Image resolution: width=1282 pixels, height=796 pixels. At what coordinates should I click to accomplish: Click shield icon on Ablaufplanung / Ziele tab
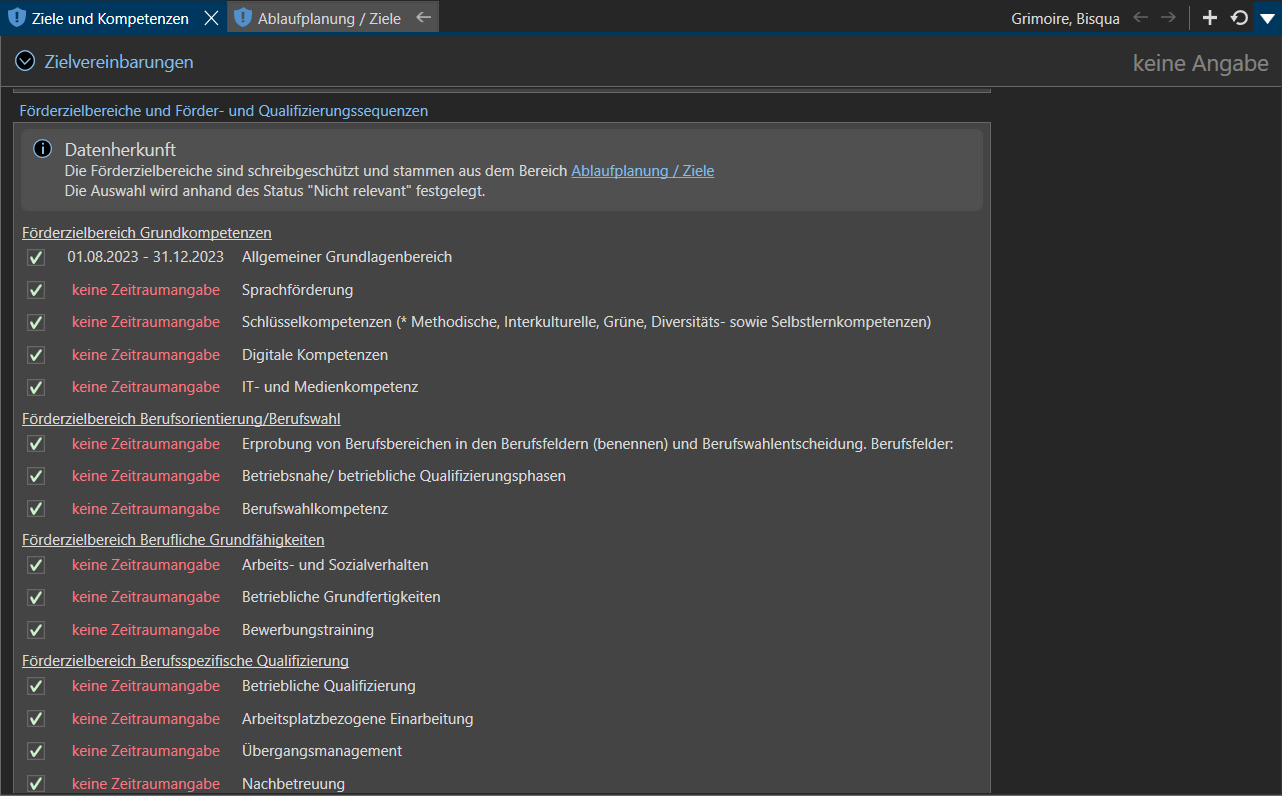[x=243, y=18]
